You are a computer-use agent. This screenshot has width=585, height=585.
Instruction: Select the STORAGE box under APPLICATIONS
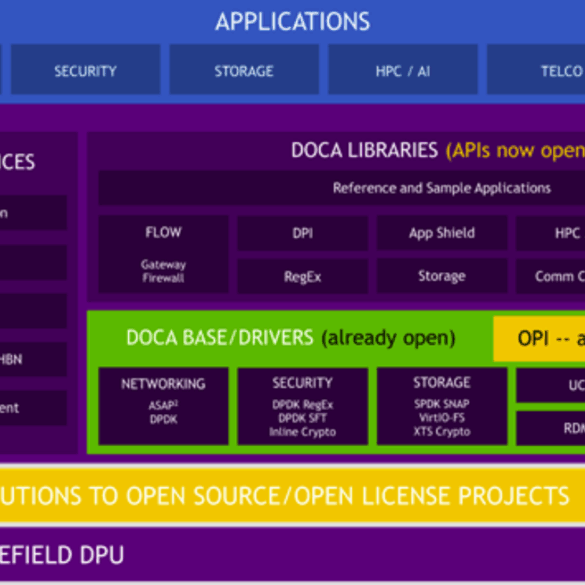244,69
